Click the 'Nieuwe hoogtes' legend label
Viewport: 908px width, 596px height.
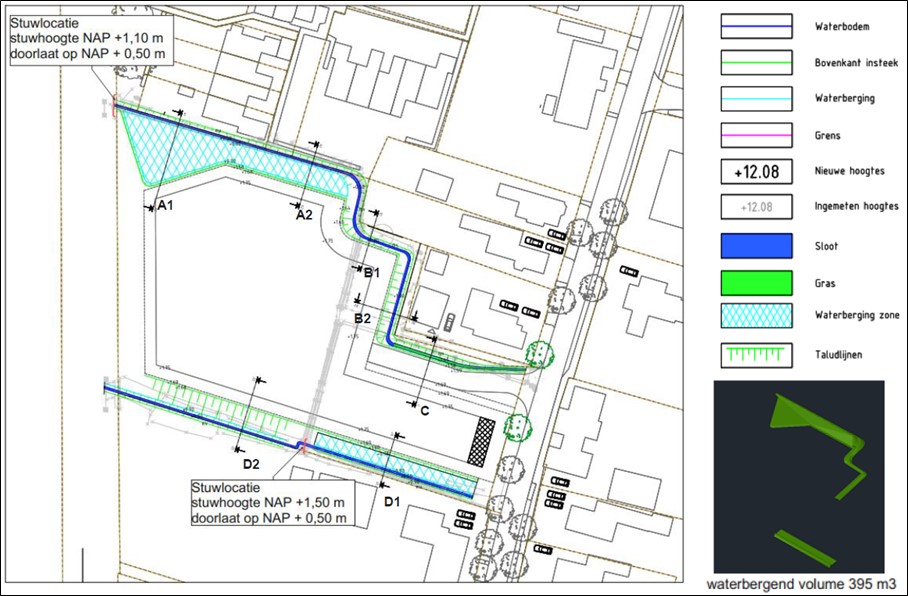(x=850, y=171)
